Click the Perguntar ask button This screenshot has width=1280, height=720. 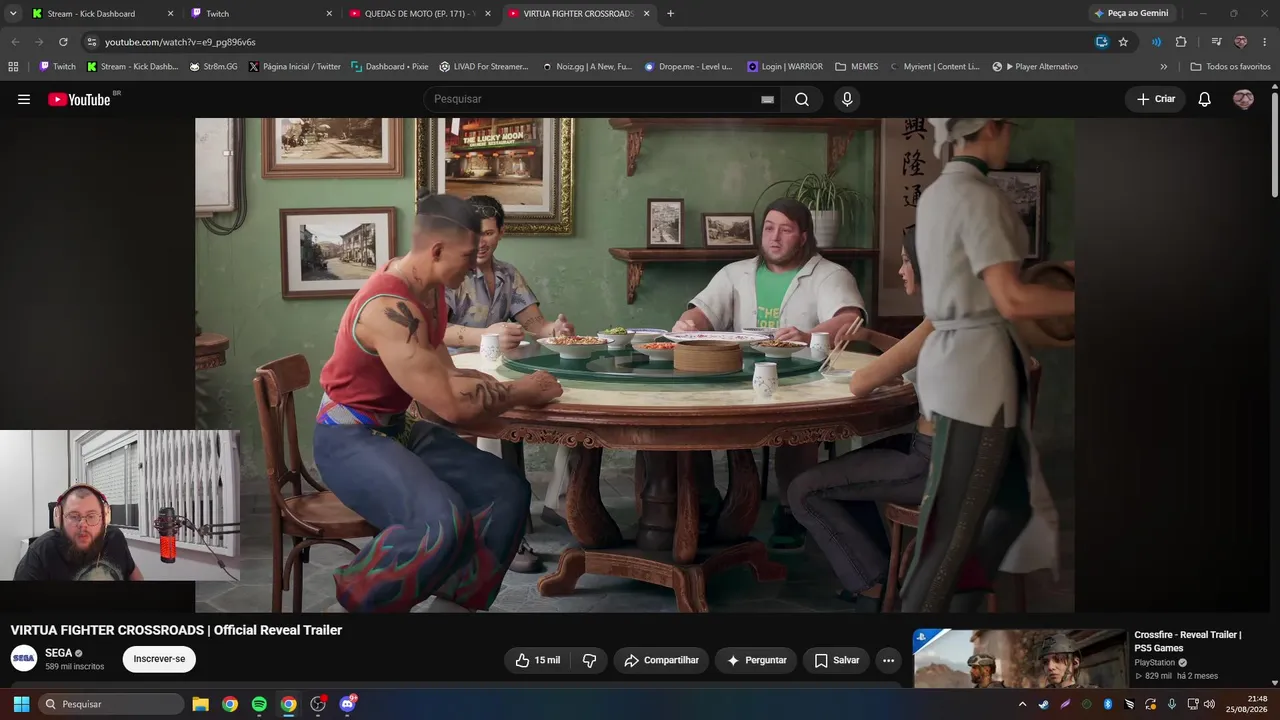[756, 660]
